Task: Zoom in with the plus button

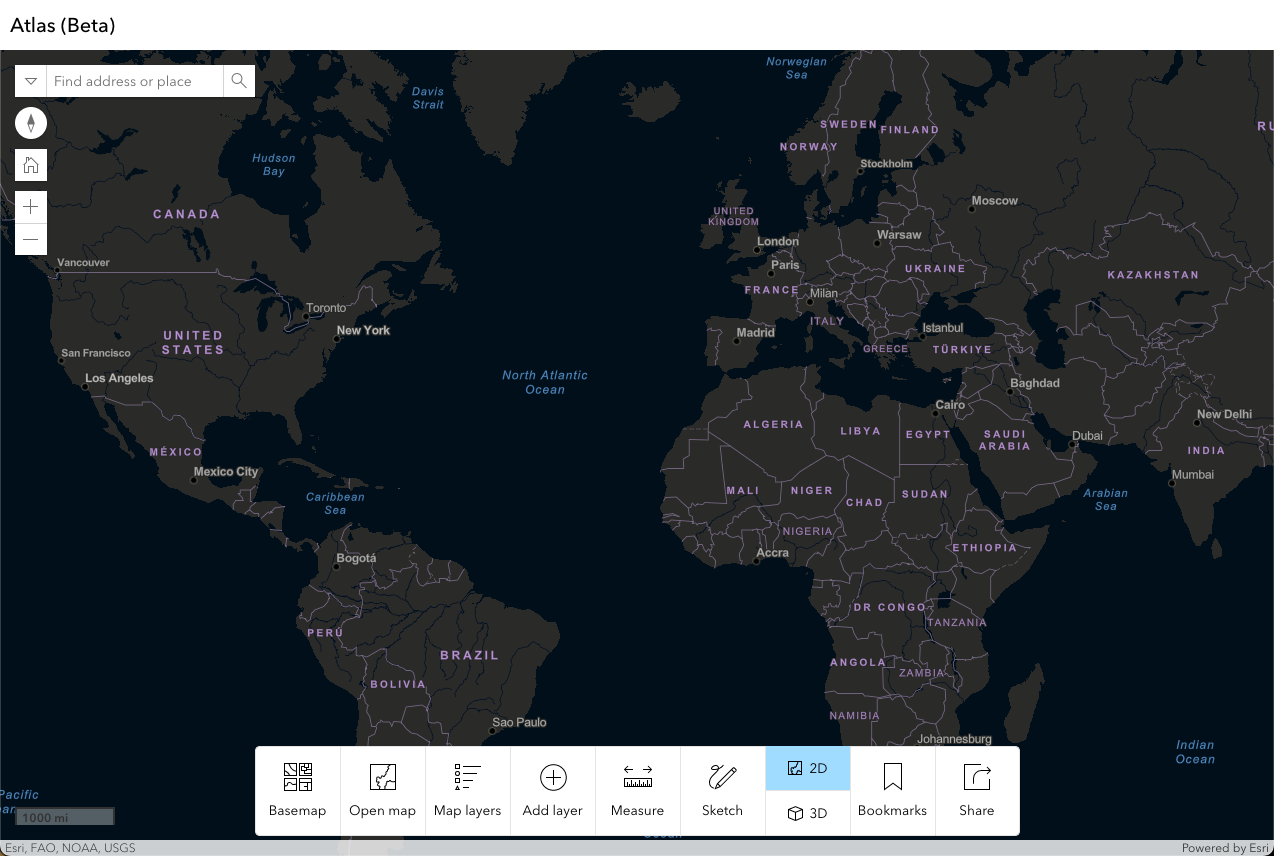Action: pos(31,207)
